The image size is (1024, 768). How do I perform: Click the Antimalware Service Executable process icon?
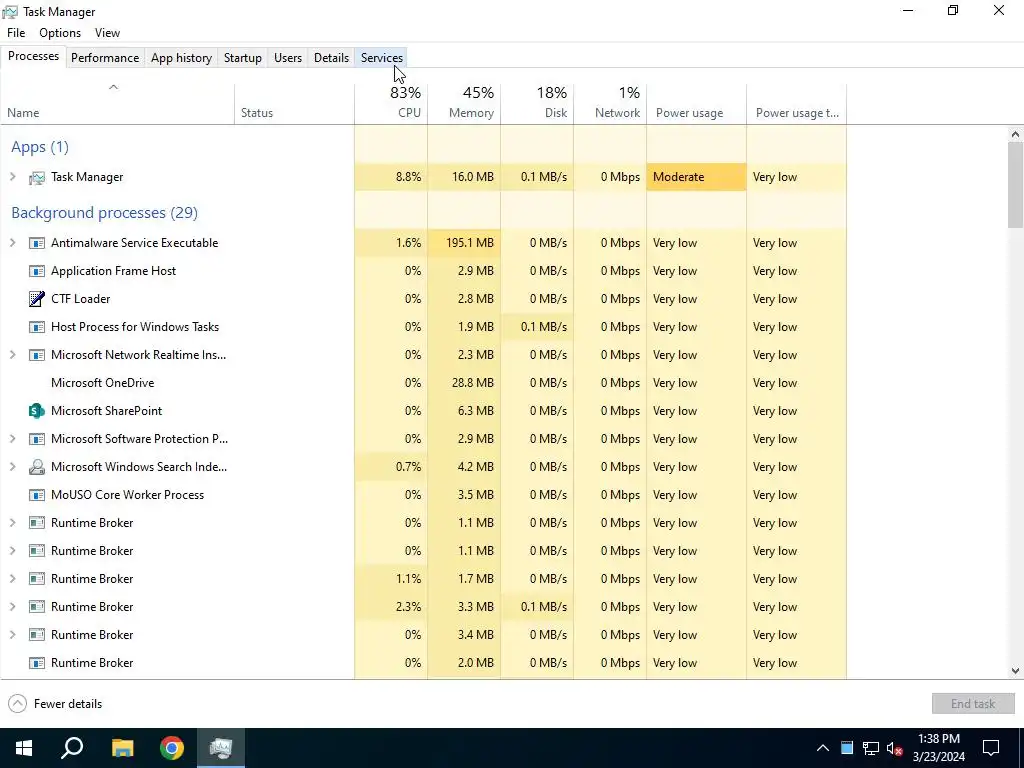[37, 243]
